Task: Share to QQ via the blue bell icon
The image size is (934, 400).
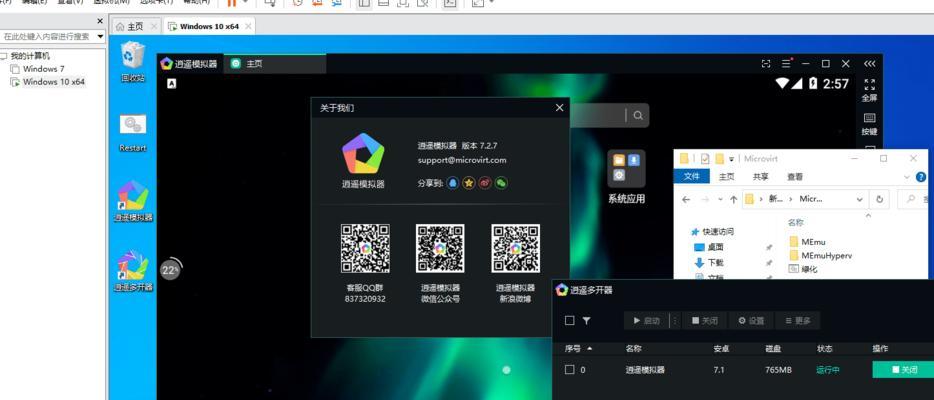Action: tap(453, 183)
